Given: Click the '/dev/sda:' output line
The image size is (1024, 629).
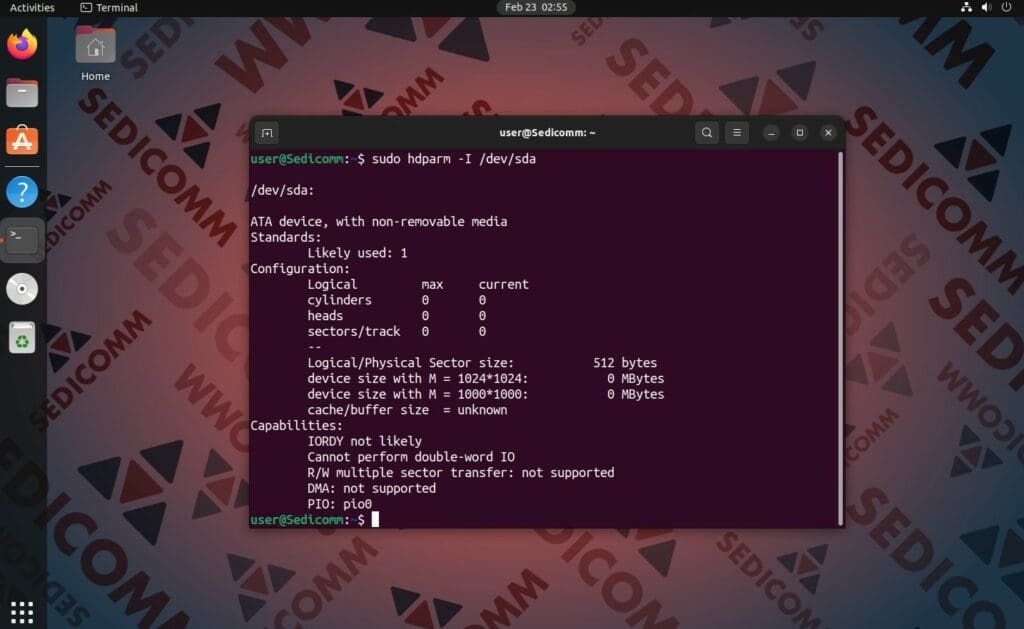Looking at the screenshot, I should coord(282,190).
